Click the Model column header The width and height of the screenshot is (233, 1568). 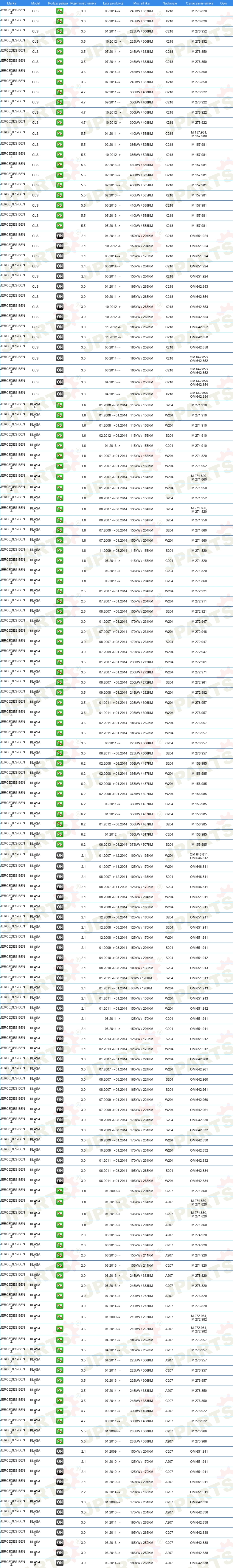pos(35,3)
